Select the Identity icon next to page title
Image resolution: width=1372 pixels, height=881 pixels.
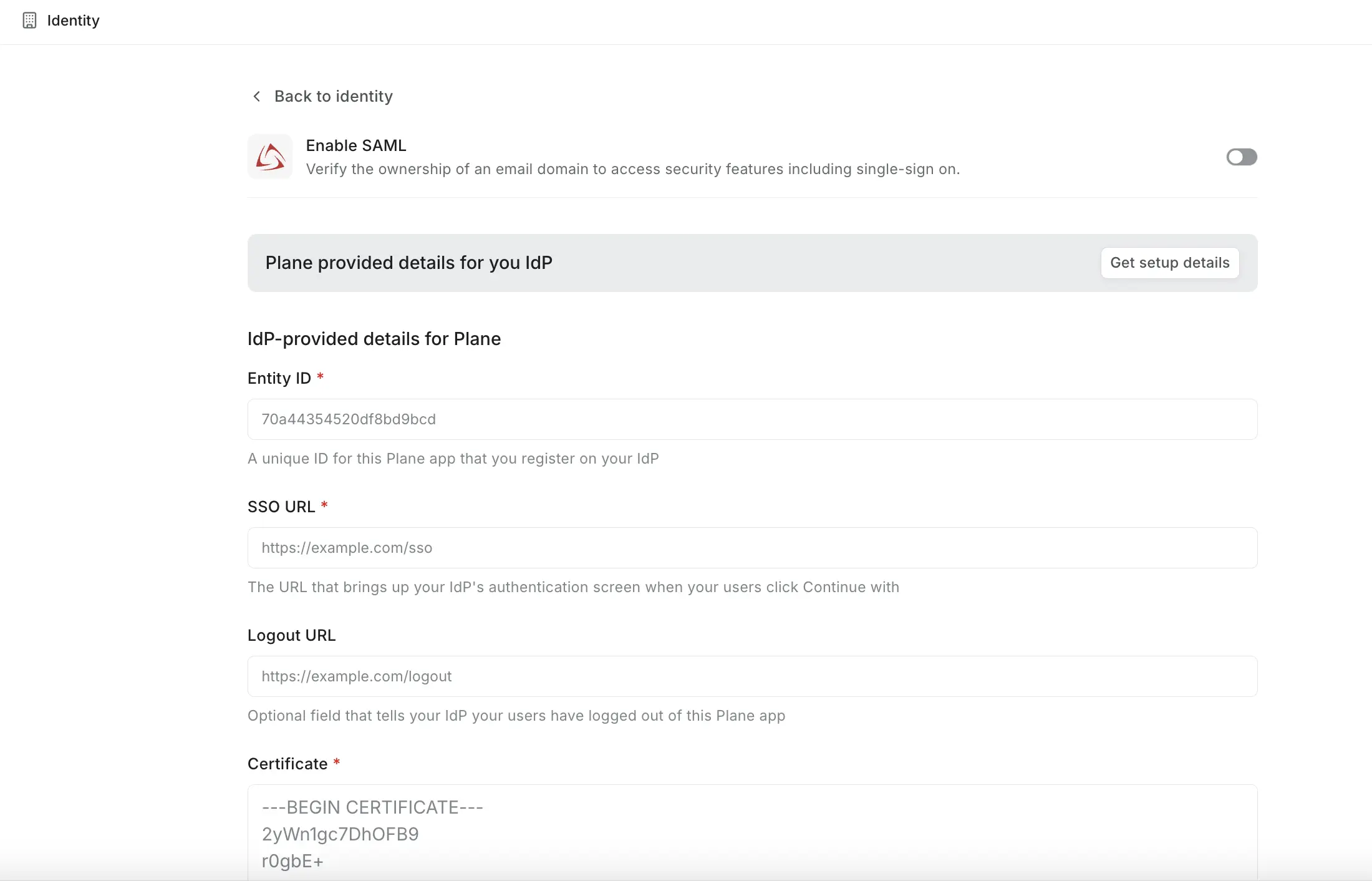[x=29, y=21]
